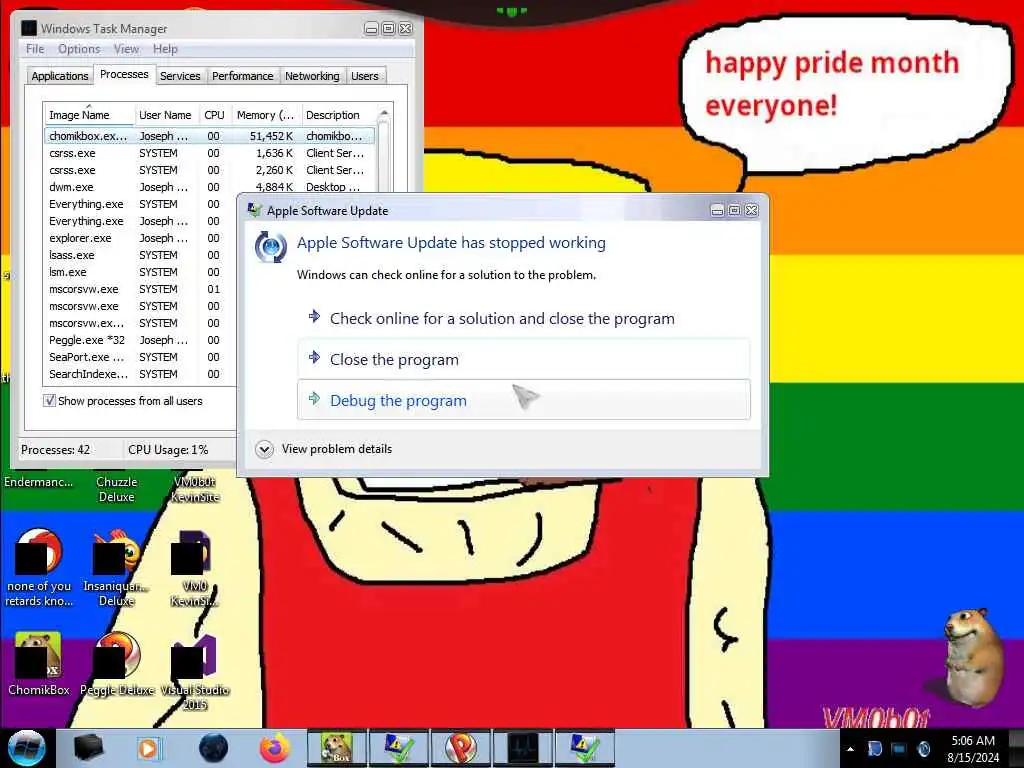Open Task Manager View menu
Viewport: 1024px width, 768px height.
126,49
